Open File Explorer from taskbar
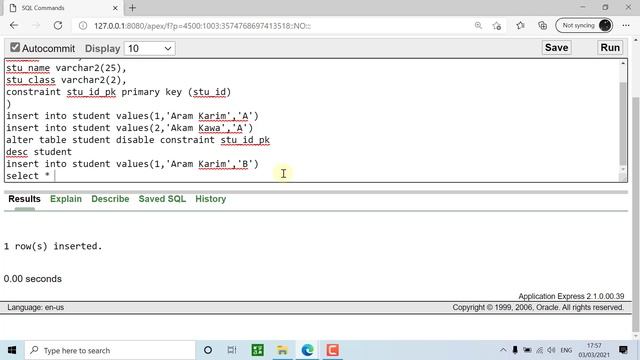This screenshot has width=640, height=360. coord(282,350)
